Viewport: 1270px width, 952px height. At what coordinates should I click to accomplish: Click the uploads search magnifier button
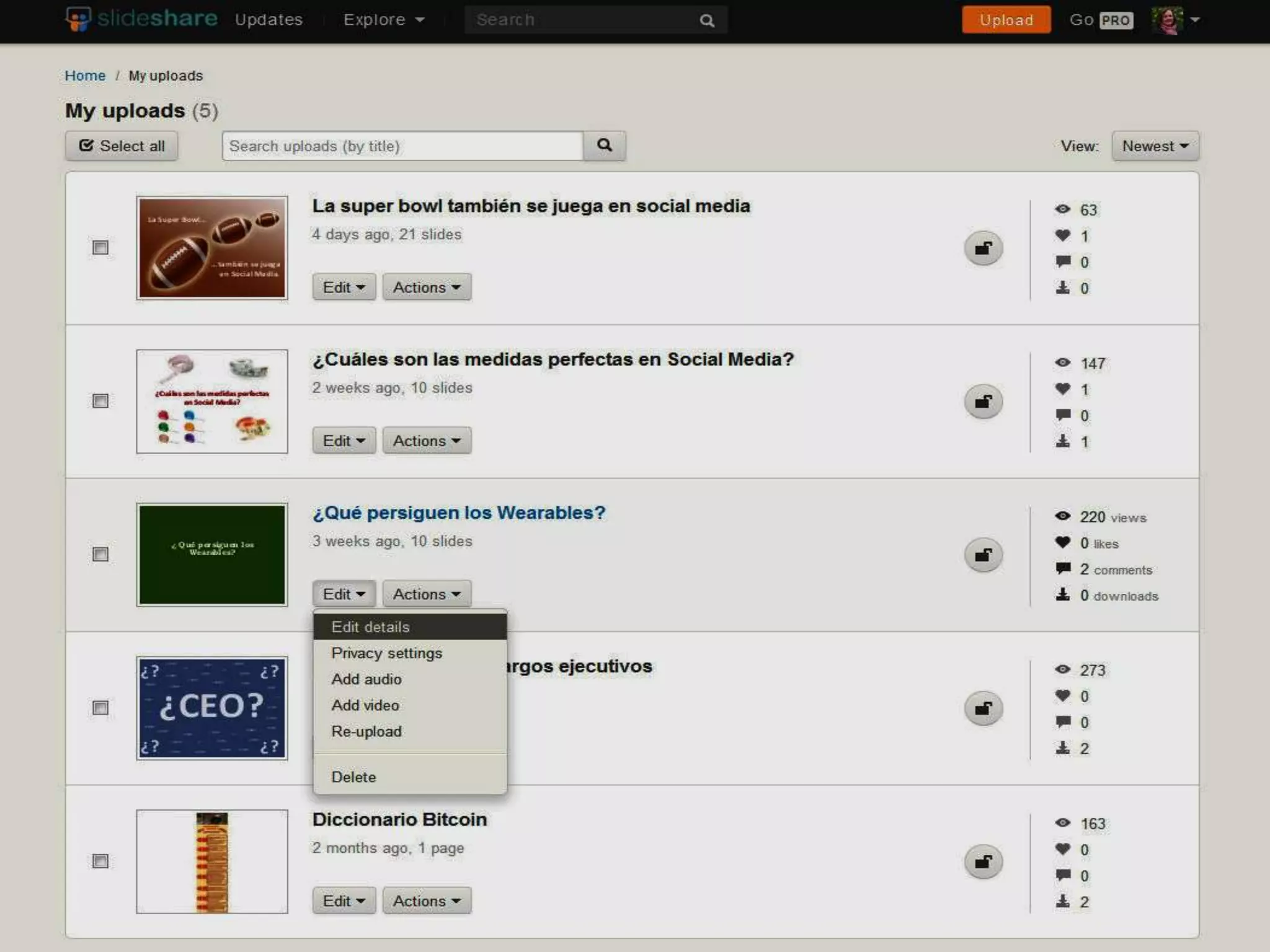tap(604, 146)
